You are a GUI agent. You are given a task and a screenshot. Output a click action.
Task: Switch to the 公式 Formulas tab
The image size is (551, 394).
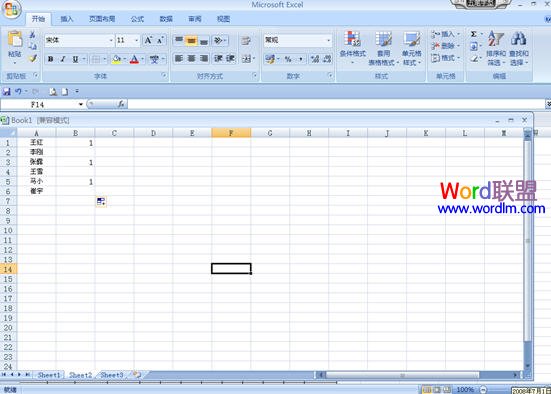point(137,19)
